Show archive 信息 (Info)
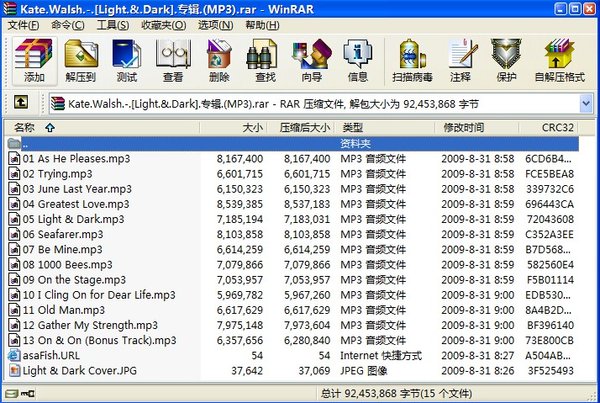The height and width of the screenshot is (403, 600). pos(357,61)
